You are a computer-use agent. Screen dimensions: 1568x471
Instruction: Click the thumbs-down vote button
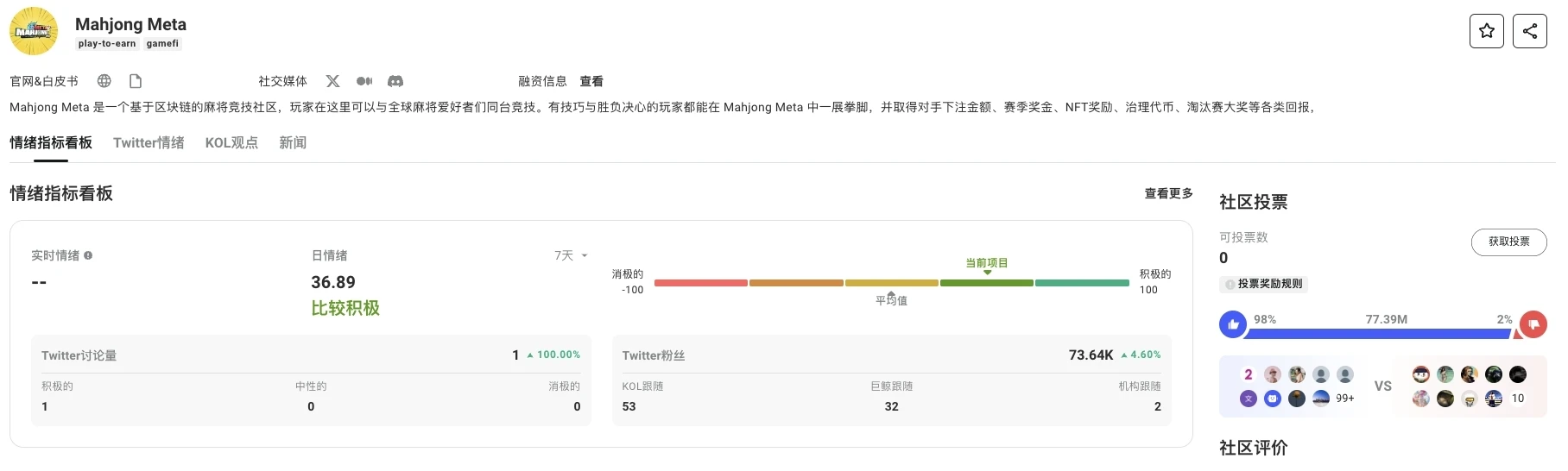1533,324
